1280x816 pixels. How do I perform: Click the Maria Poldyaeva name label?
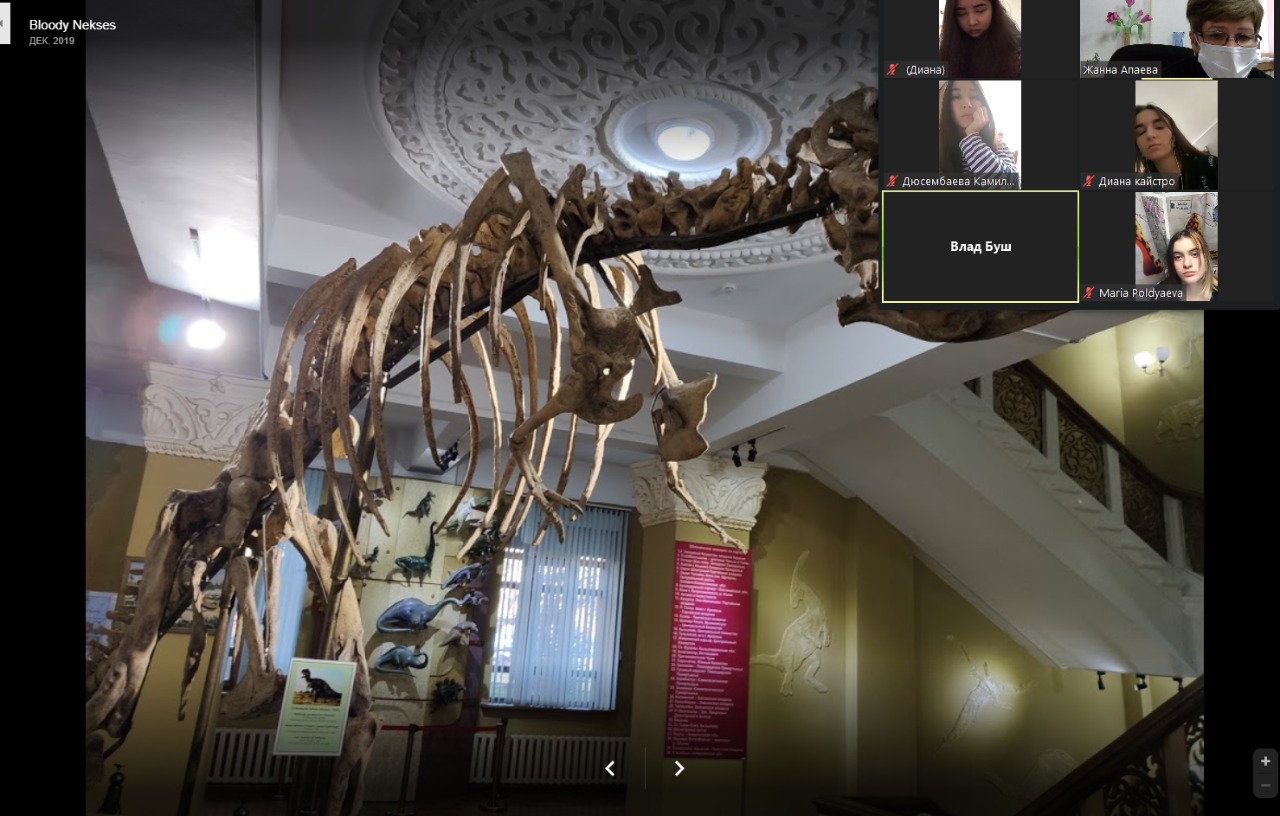click(1140, 293)
